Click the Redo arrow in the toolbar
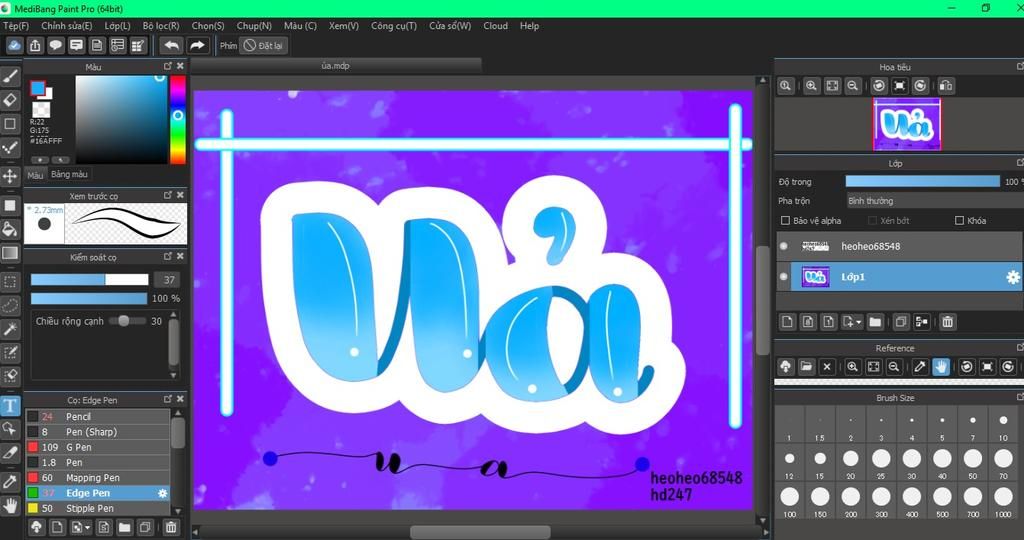Image resolution: width=1024 pixels, height=540 pixels. [x=197, y=46]
